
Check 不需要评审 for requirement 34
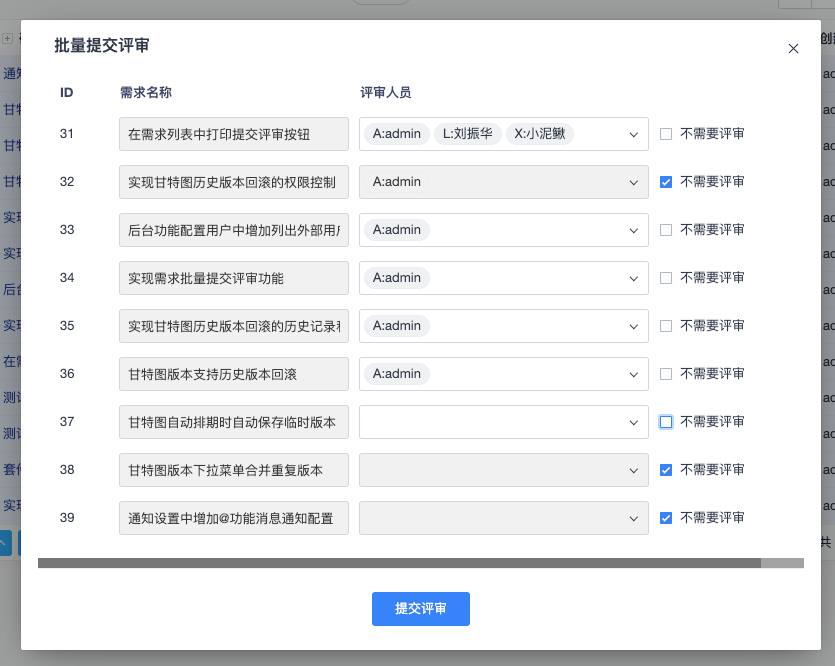point(666,278)
